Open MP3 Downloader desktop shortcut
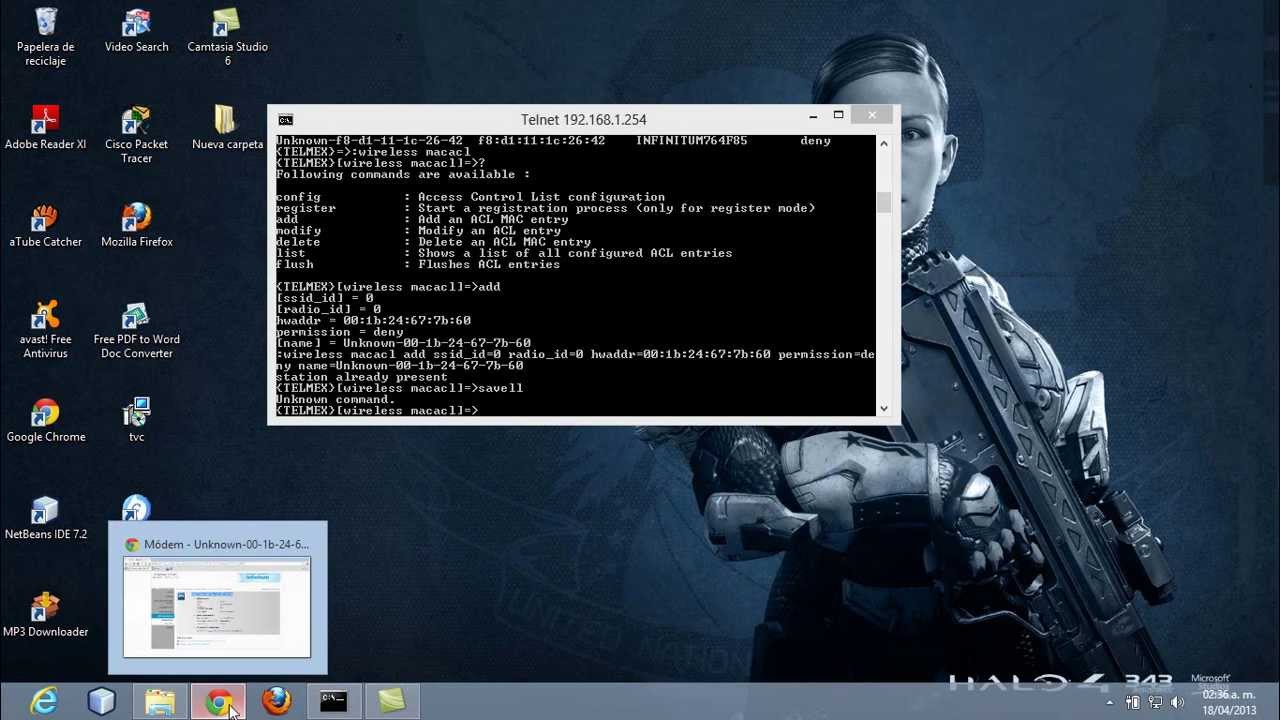Screen dimensions: 1280x720 45,615
